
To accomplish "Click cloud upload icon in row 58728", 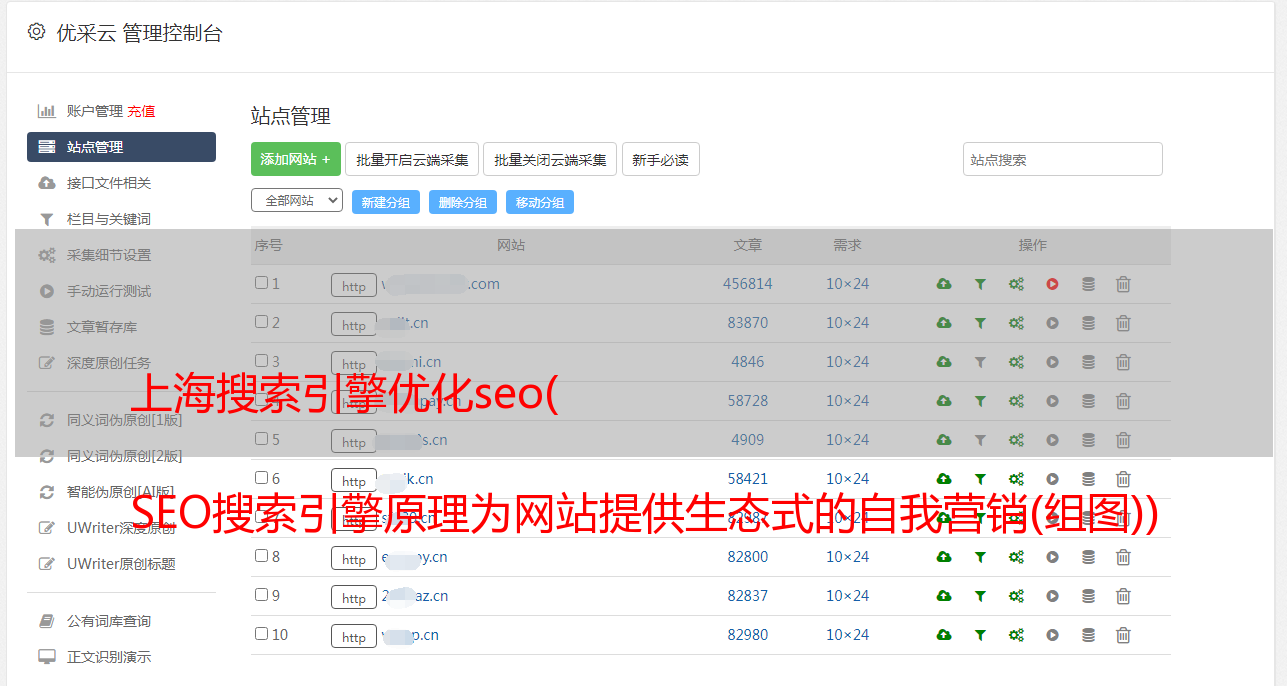I will pyautogui.click(x=944, y=401).
